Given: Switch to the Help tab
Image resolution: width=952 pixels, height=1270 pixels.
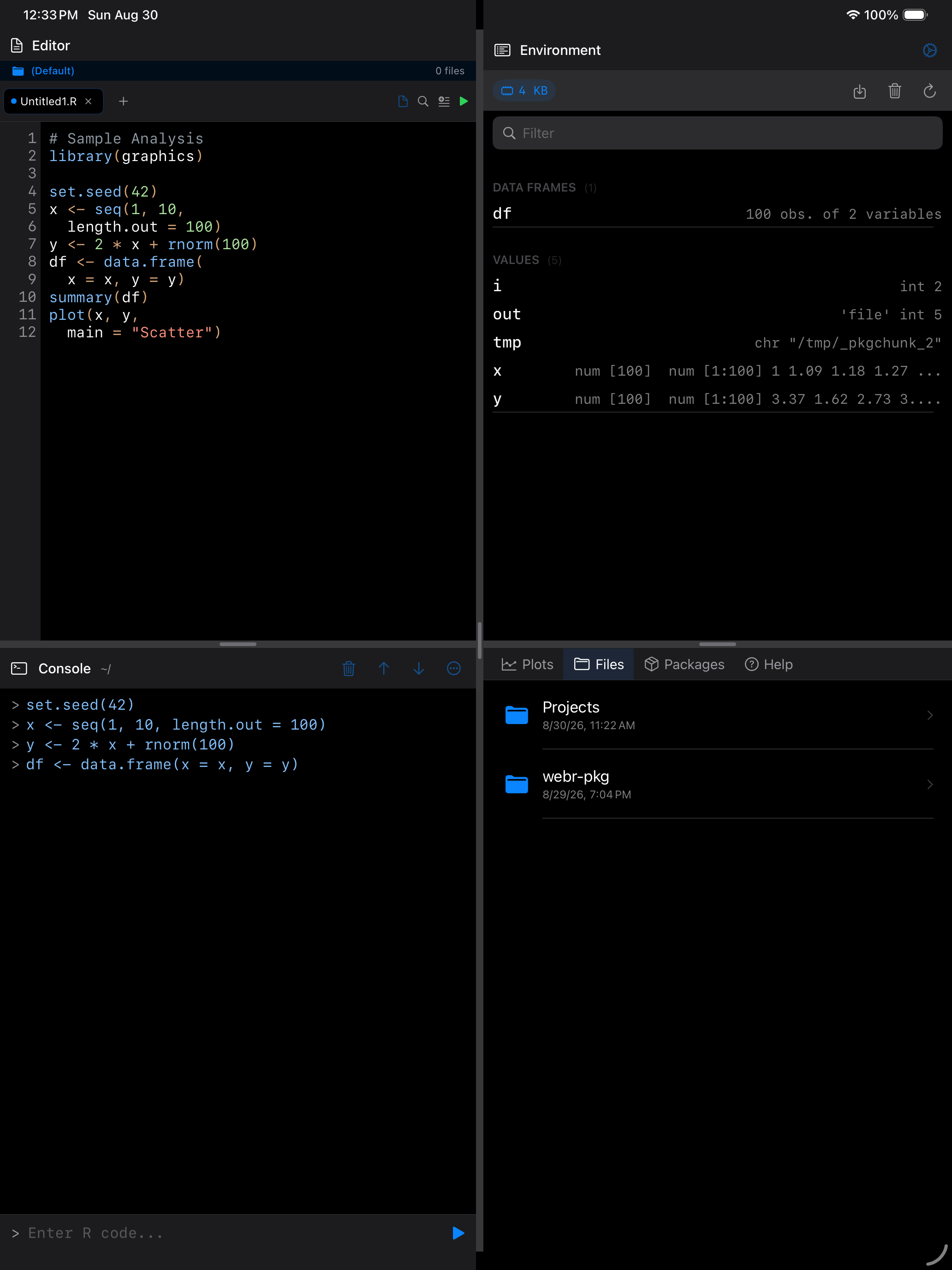Looking at the screenshot, I should [768, 664].
